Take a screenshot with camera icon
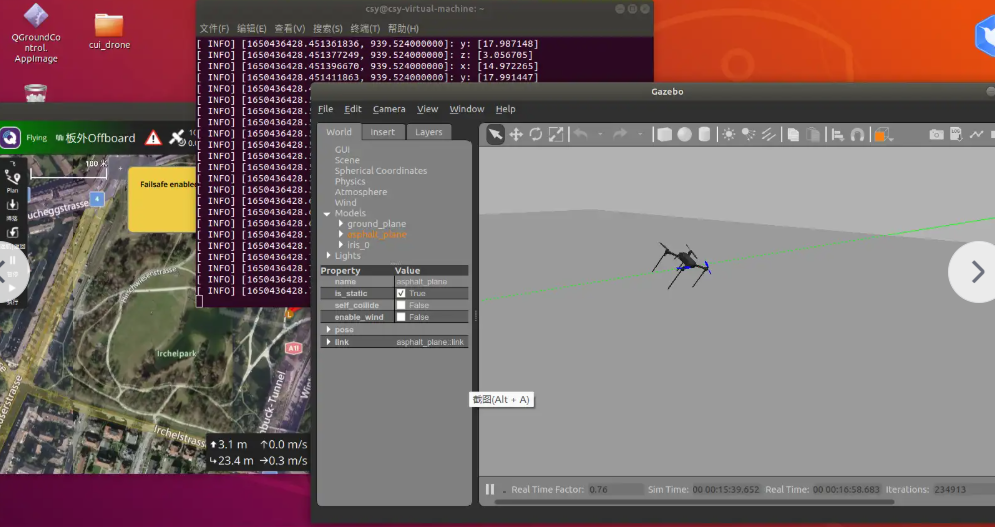This screenshot has width=995, height=527. click(x=936, y=134)
